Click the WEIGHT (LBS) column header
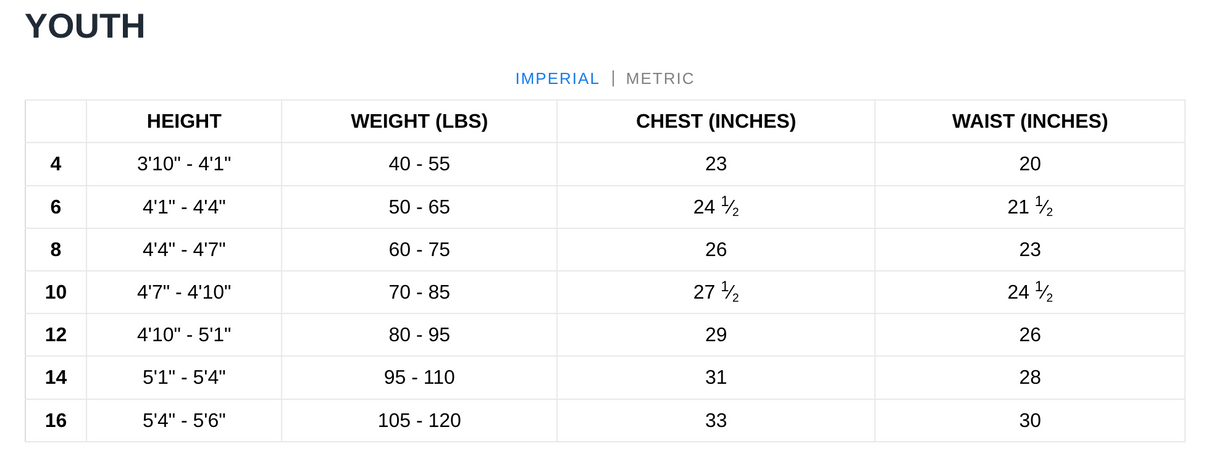Viewport: 1214px width, 464px height. [x=419, y=122]
